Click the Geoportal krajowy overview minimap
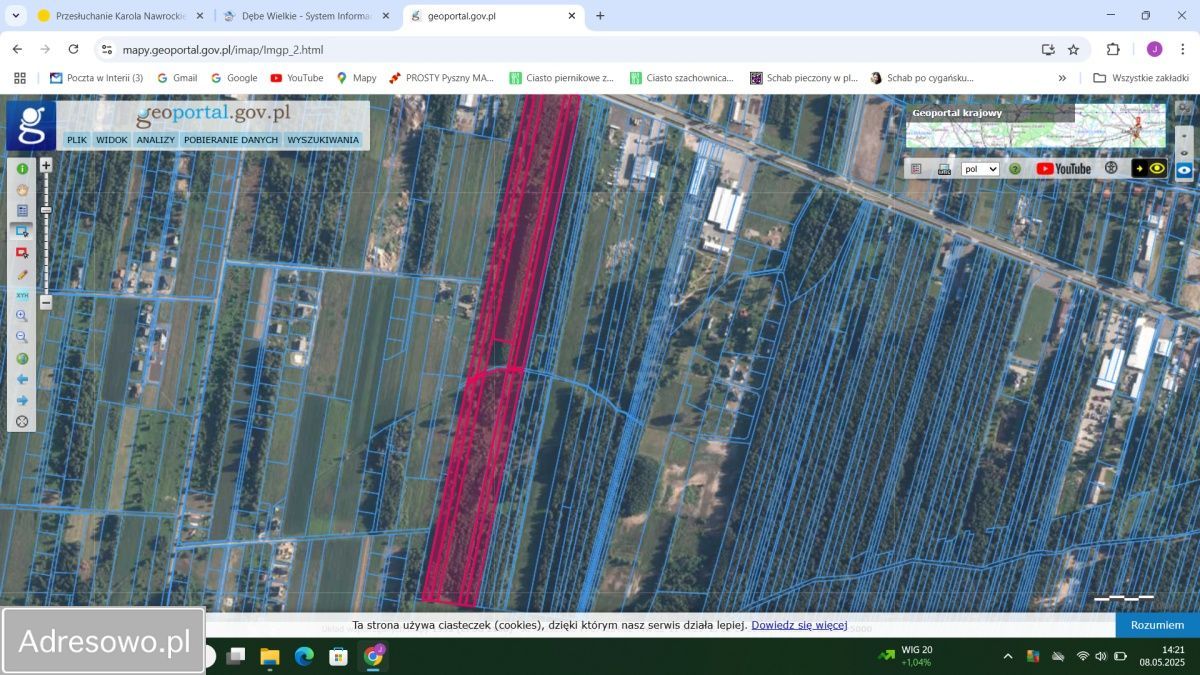The image size is (1200, 675). point(1036,126)
